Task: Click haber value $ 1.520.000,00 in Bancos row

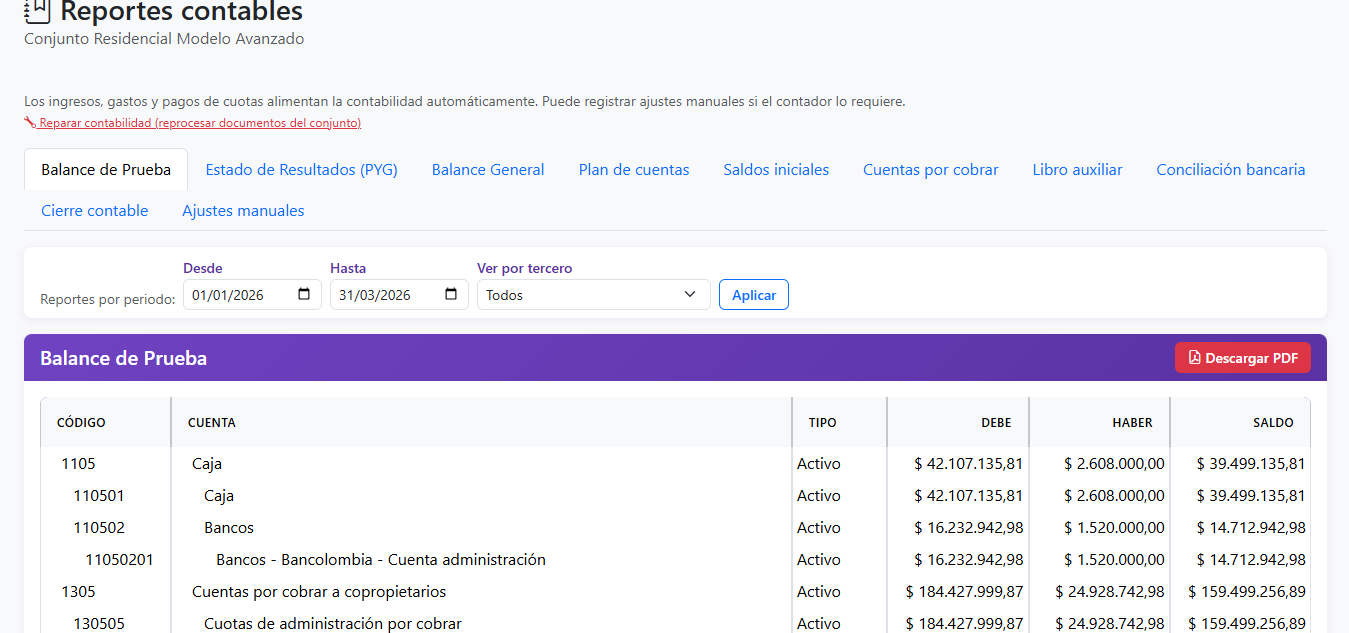Action: click(1114, 528)
